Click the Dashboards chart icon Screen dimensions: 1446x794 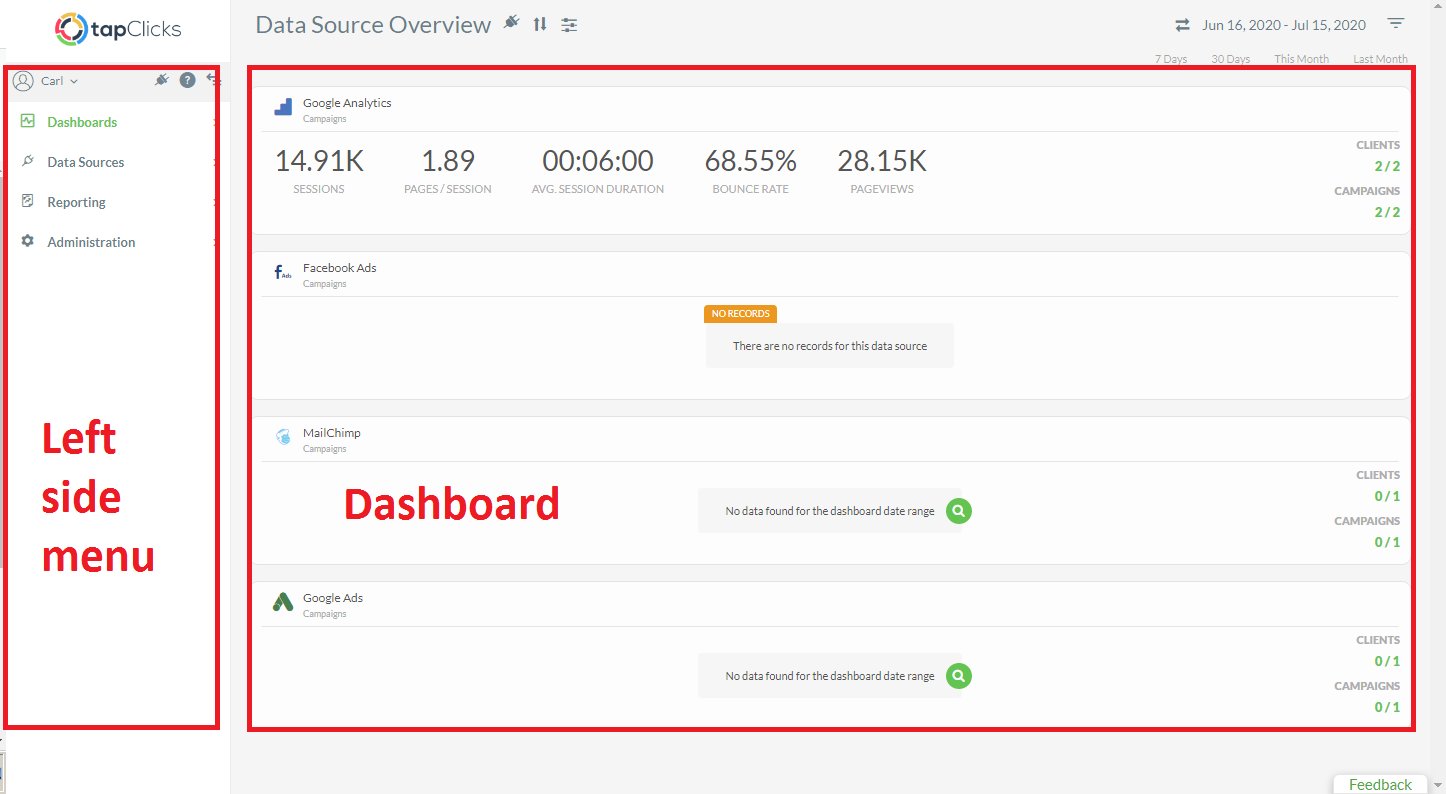[28, 121]
